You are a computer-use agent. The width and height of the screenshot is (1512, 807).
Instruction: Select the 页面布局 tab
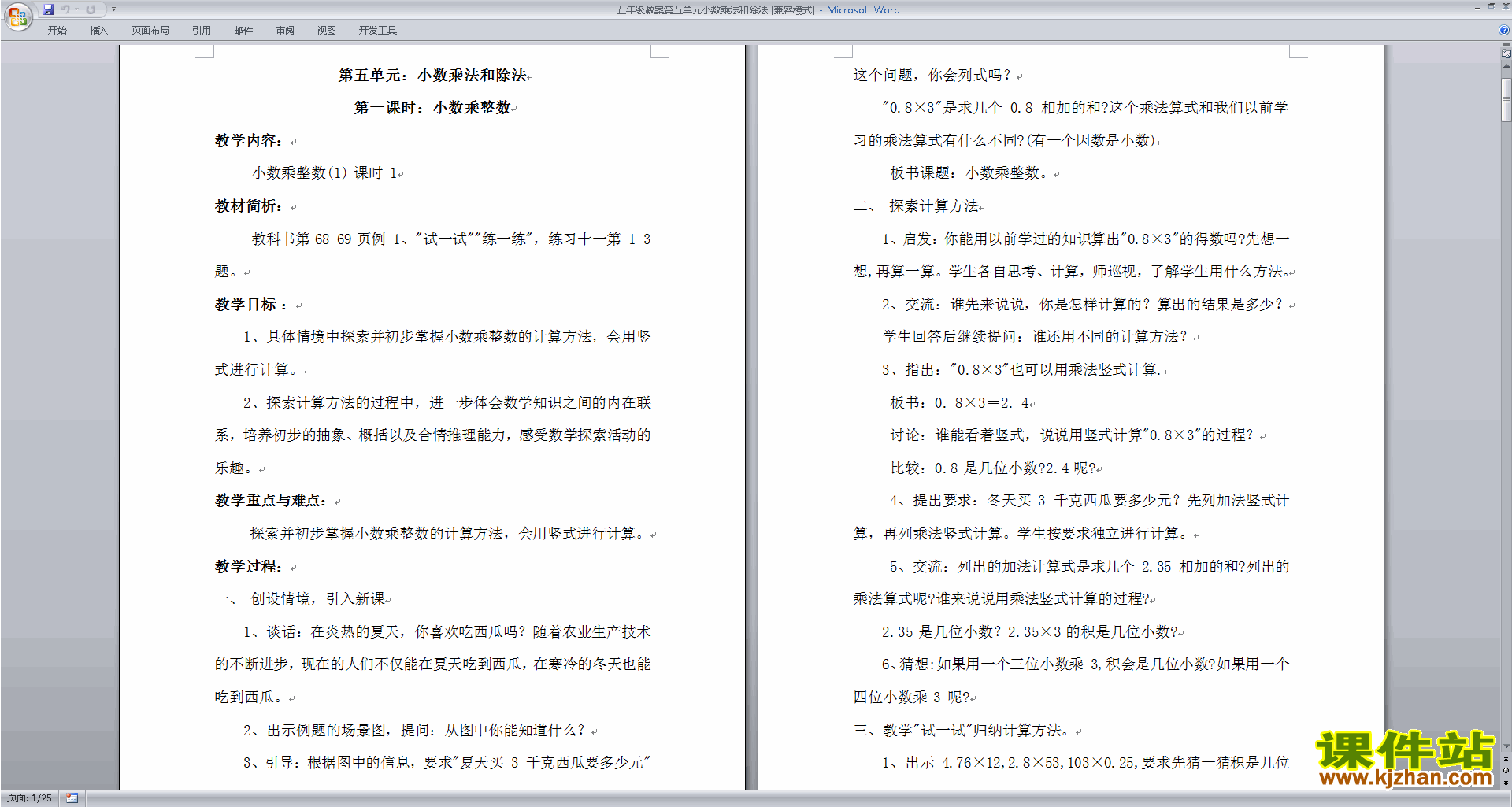coord(150,30)
